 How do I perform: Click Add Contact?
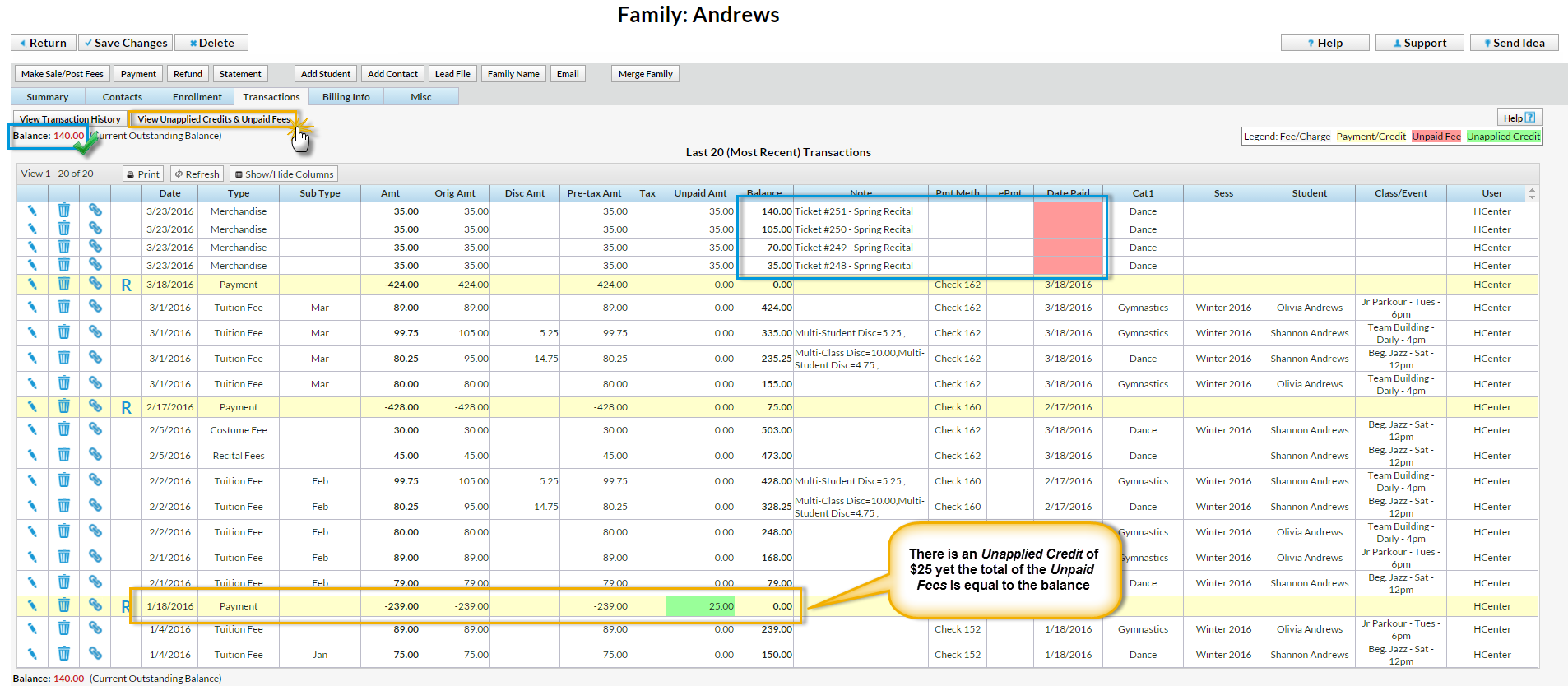(392, 74)
